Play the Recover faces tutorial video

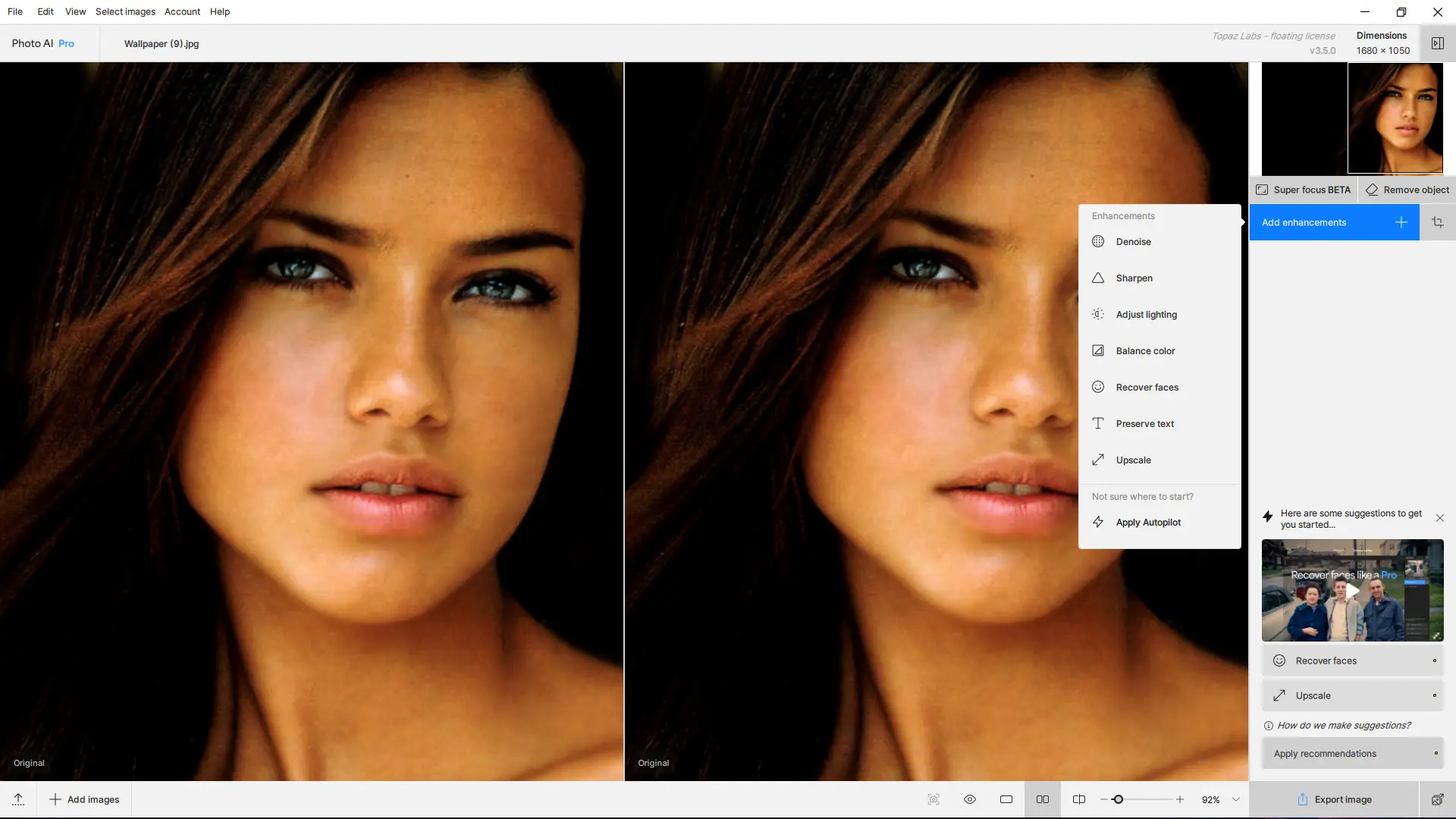1352,591
